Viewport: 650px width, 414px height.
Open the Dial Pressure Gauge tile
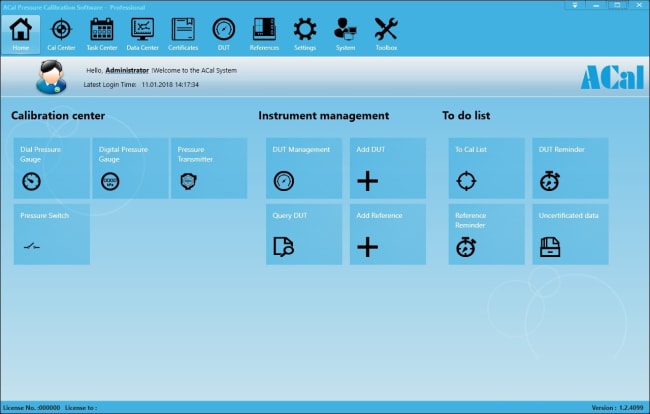(x=51, y=168)
